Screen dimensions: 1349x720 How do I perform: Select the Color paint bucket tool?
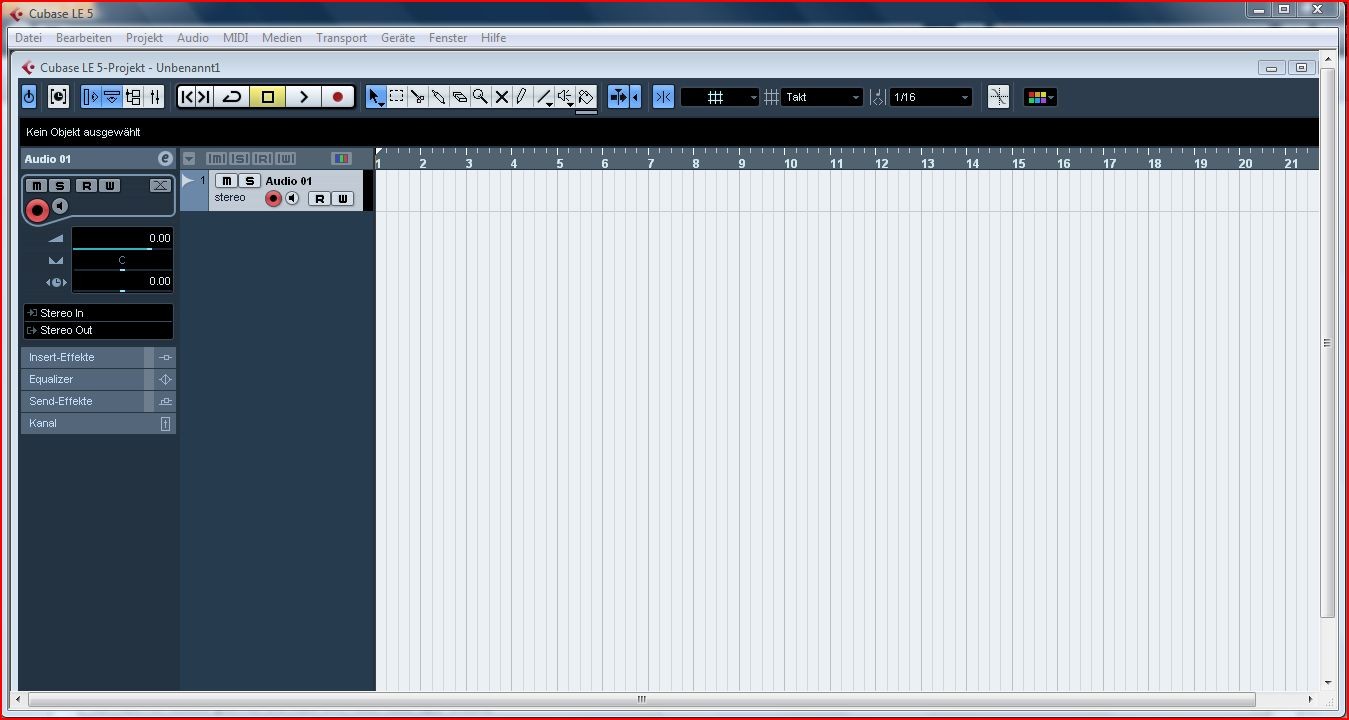pos(587,97)
